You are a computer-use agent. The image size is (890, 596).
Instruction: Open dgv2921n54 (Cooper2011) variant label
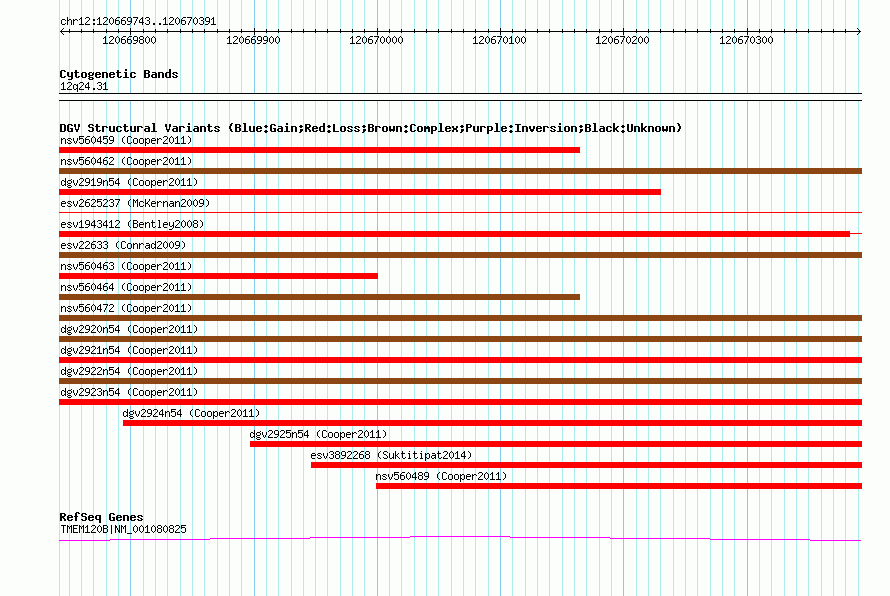(129, 350)
